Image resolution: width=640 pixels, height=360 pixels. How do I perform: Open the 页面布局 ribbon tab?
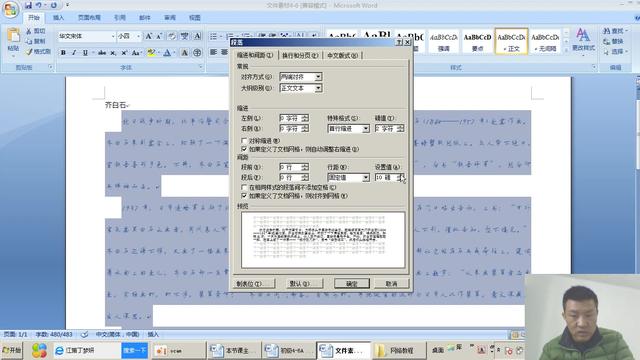coord(89,18)
